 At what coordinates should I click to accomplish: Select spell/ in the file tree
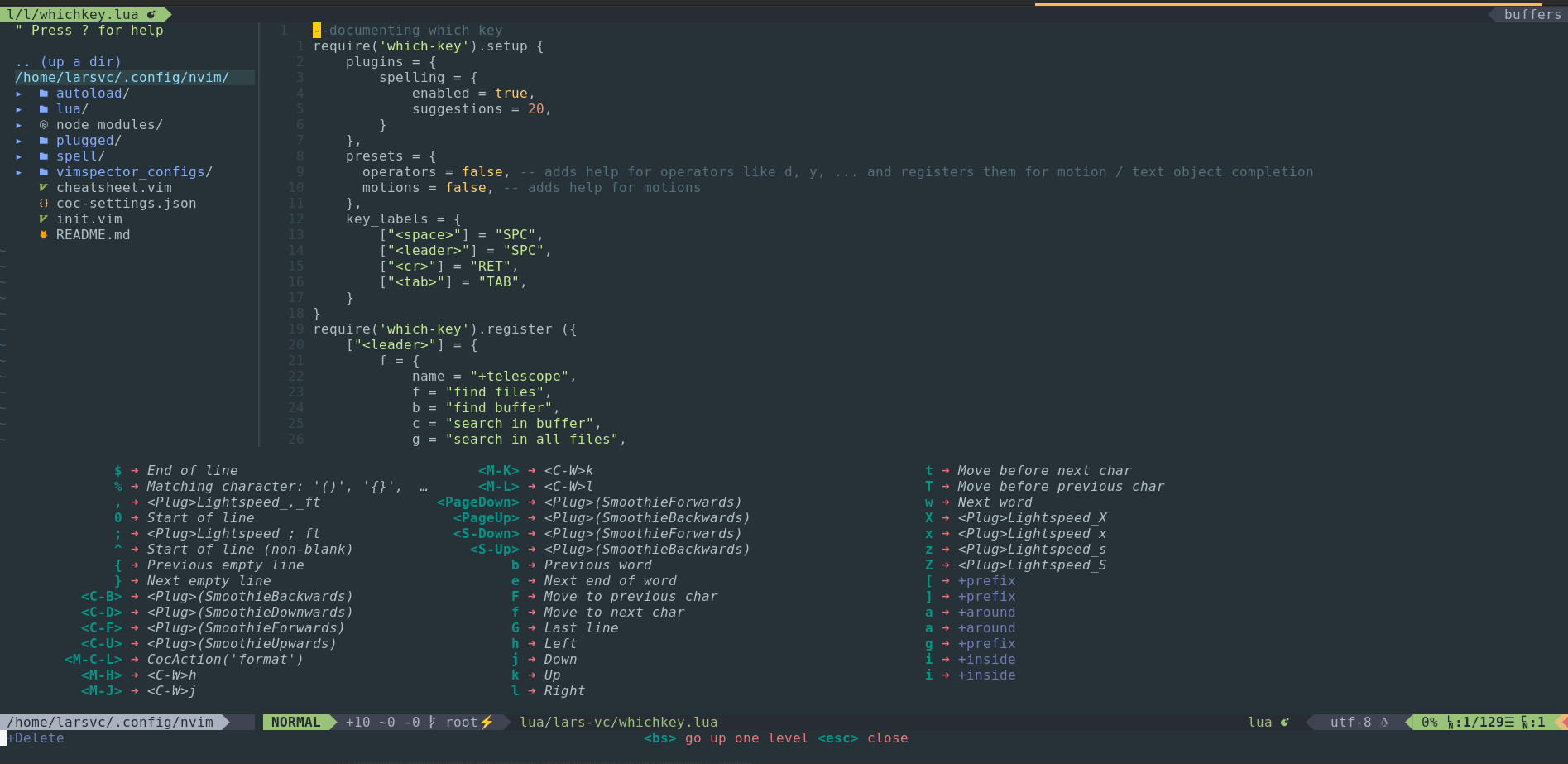tap(79, 156)
